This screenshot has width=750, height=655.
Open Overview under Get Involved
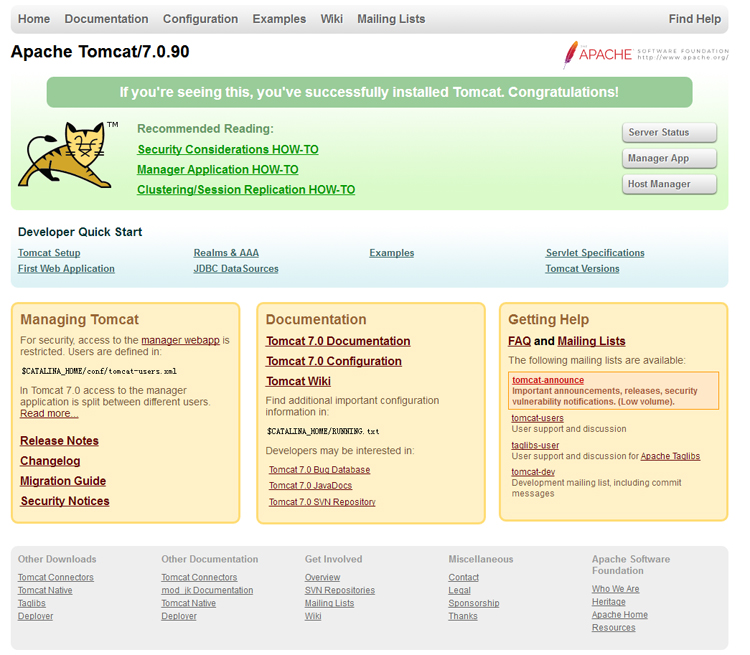(323, 578)
